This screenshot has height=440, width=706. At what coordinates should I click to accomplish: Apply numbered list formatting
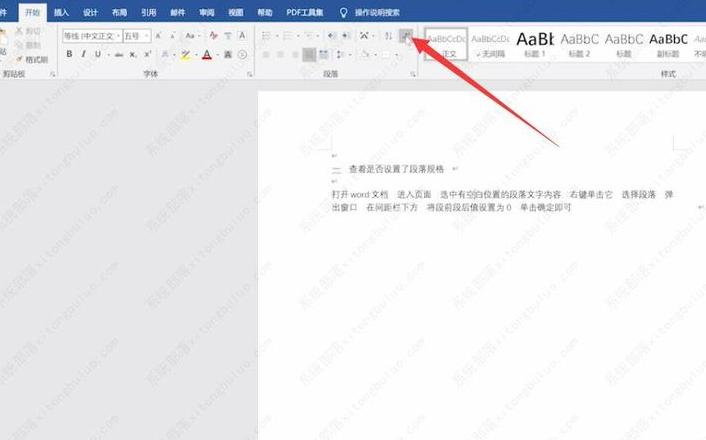click(287, 36)
